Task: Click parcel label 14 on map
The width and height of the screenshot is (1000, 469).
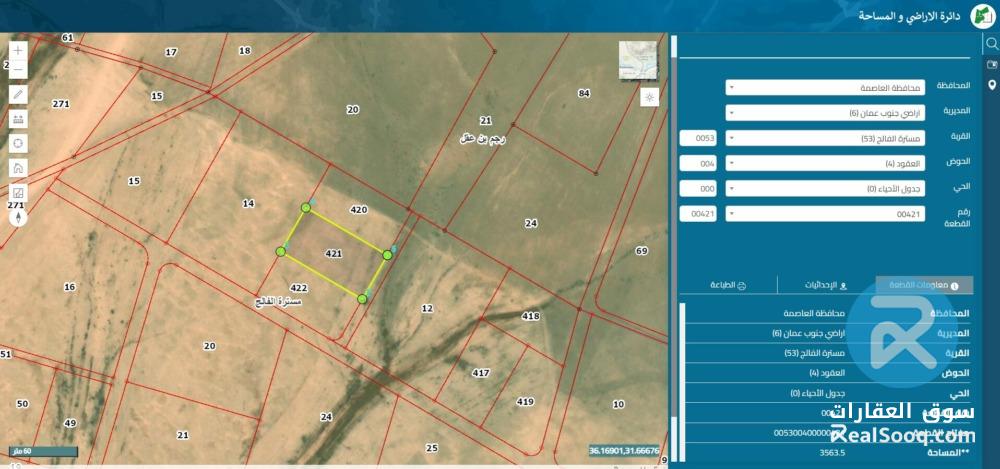Action: coord(249,203)
